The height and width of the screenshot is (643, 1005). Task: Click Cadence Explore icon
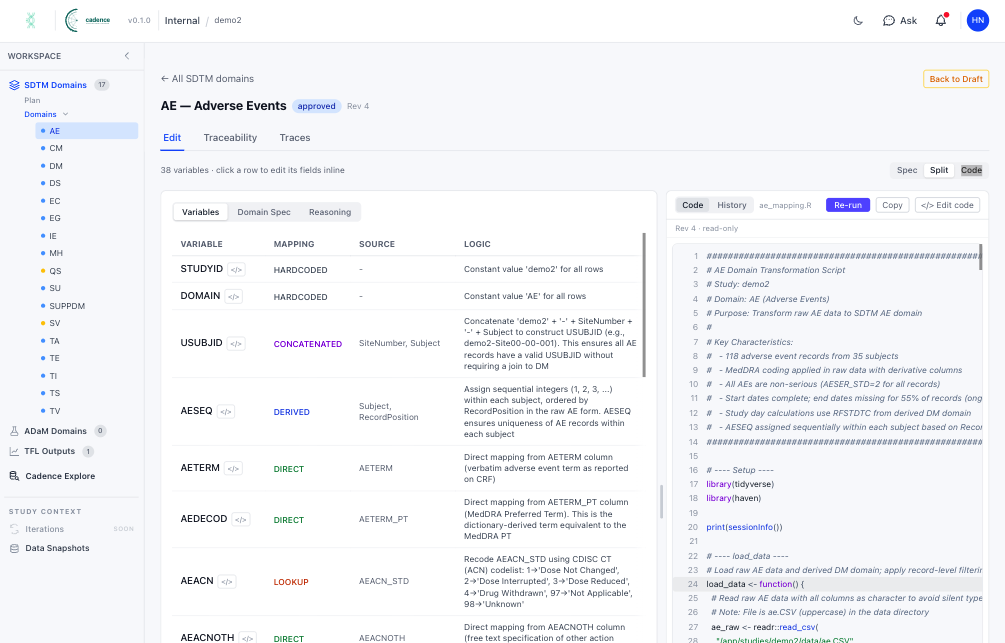[x=14, y=476]
